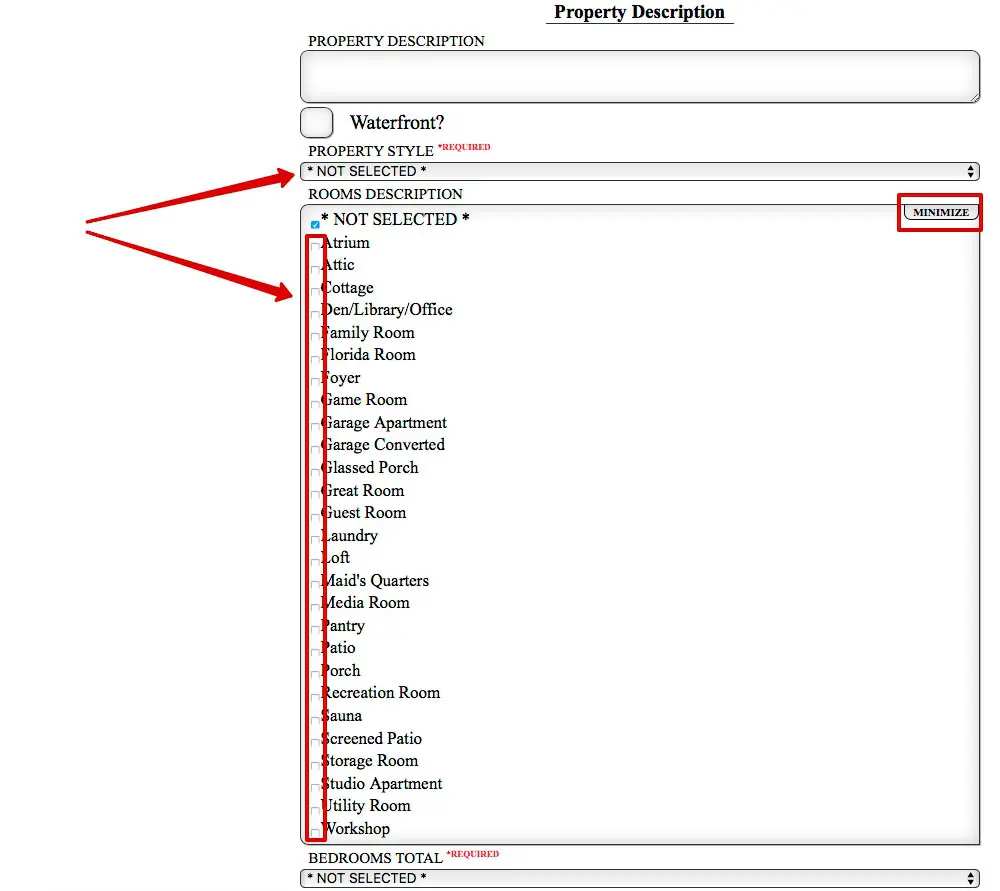
Task: Check the Maid's Quarters option
Action: (315, 584)
